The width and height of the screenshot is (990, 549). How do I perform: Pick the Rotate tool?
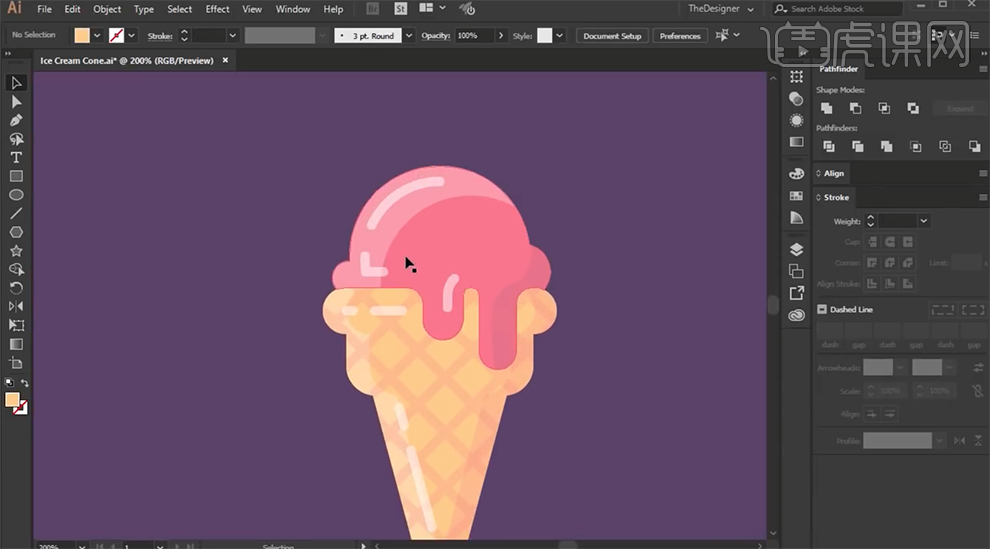point(16,288)
